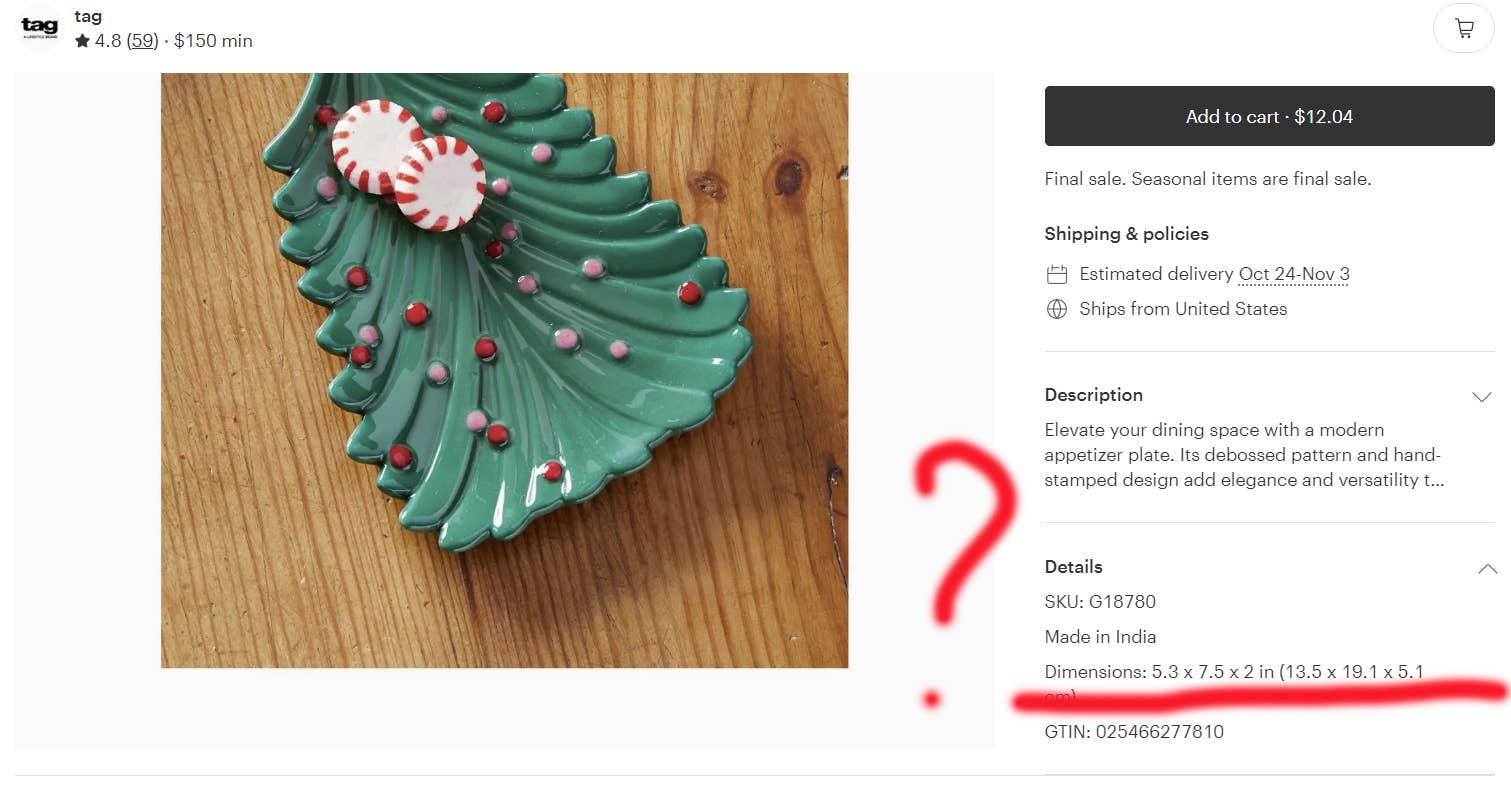Open the 59 reviews link

(143, 41)
